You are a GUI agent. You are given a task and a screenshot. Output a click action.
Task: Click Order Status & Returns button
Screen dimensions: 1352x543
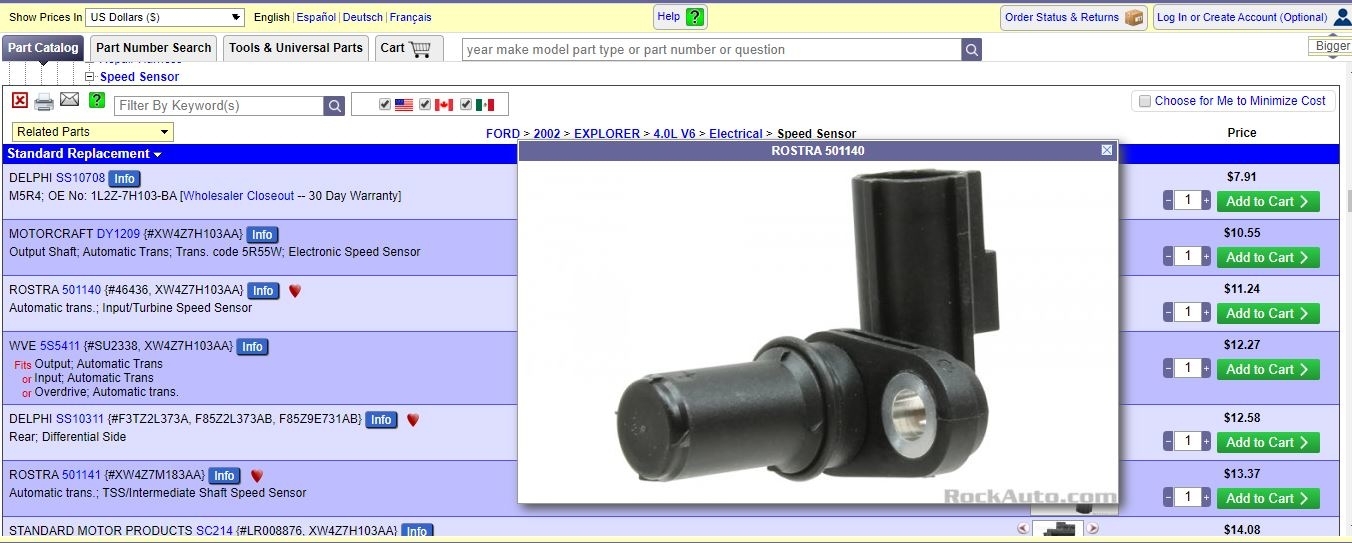coord(1073,17)
